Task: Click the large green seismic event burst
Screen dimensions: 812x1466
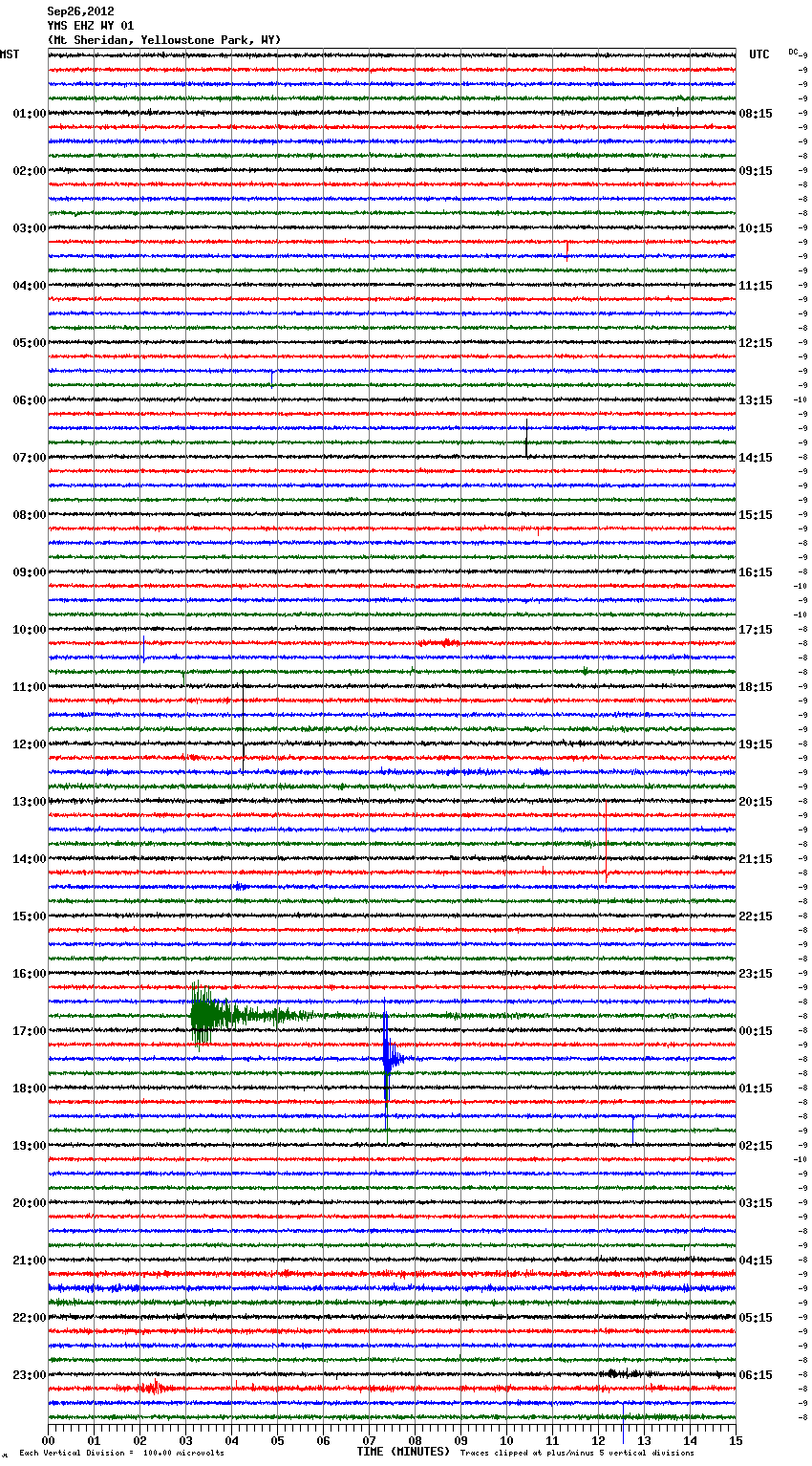Action: click(x=203, y=1015)
